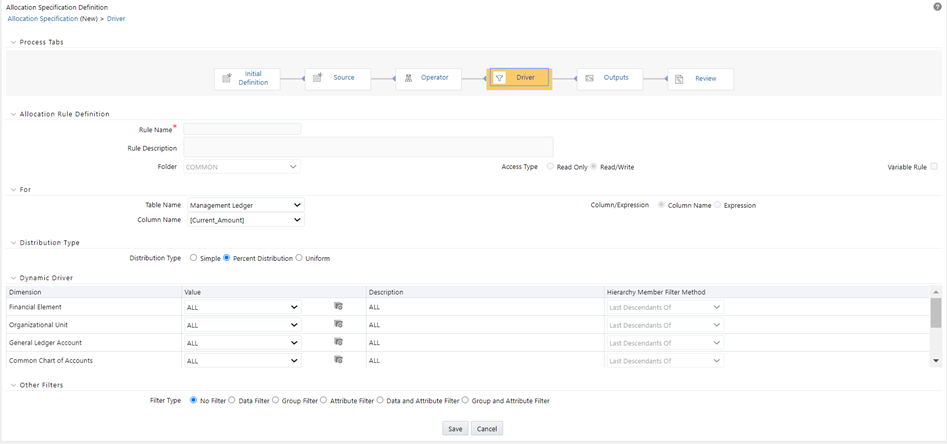Viewport: 947px width, 444px height.
Task: Go to the Initial Definition process tab
Action: click(x=247, y=79)
